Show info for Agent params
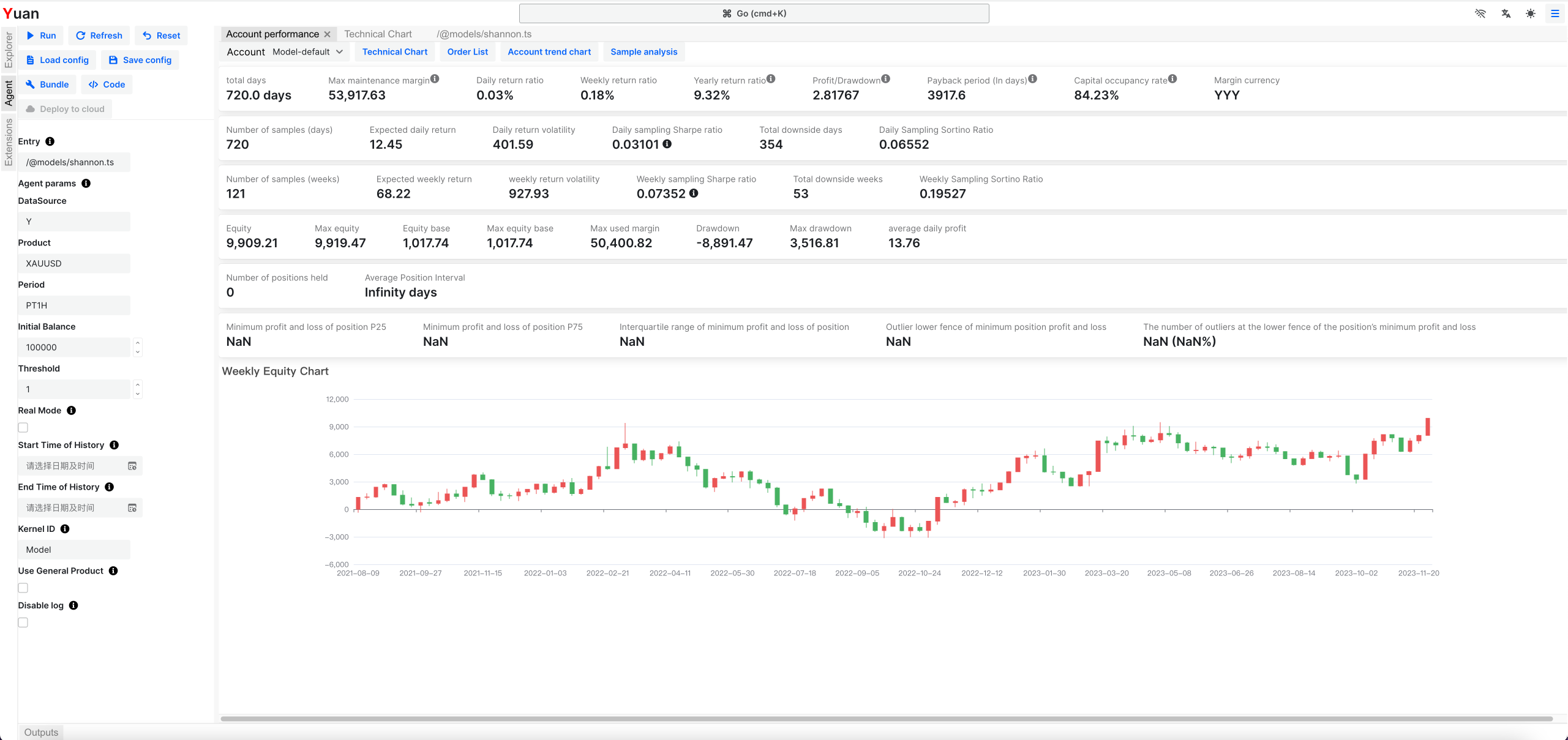 86,184
